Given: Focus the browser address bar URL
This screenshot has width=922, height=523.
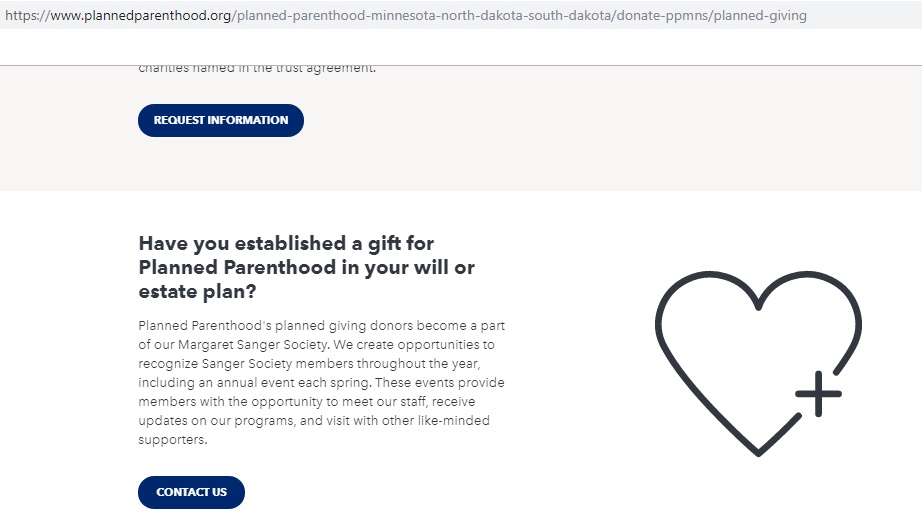Looking at the screenshot, I should pos(406,15).
